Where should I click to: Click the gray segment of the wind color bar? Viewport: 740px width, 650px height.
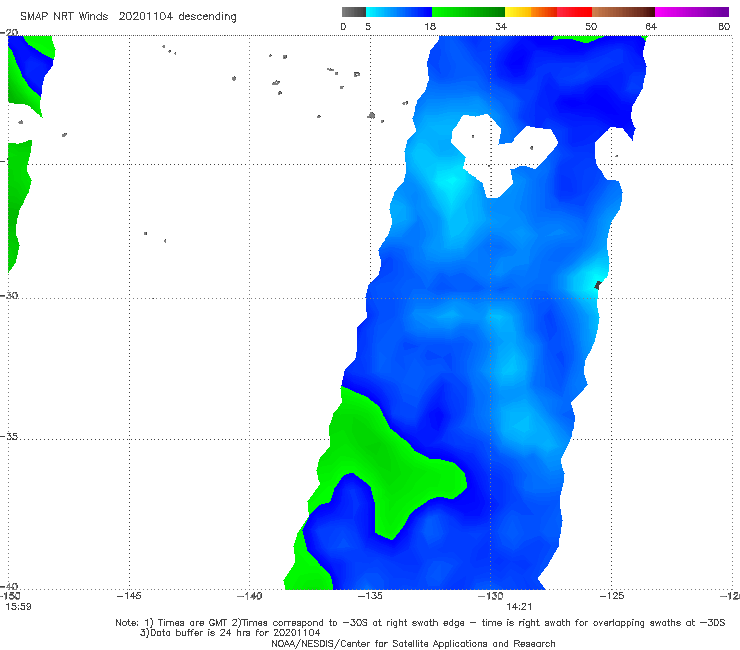354,12
